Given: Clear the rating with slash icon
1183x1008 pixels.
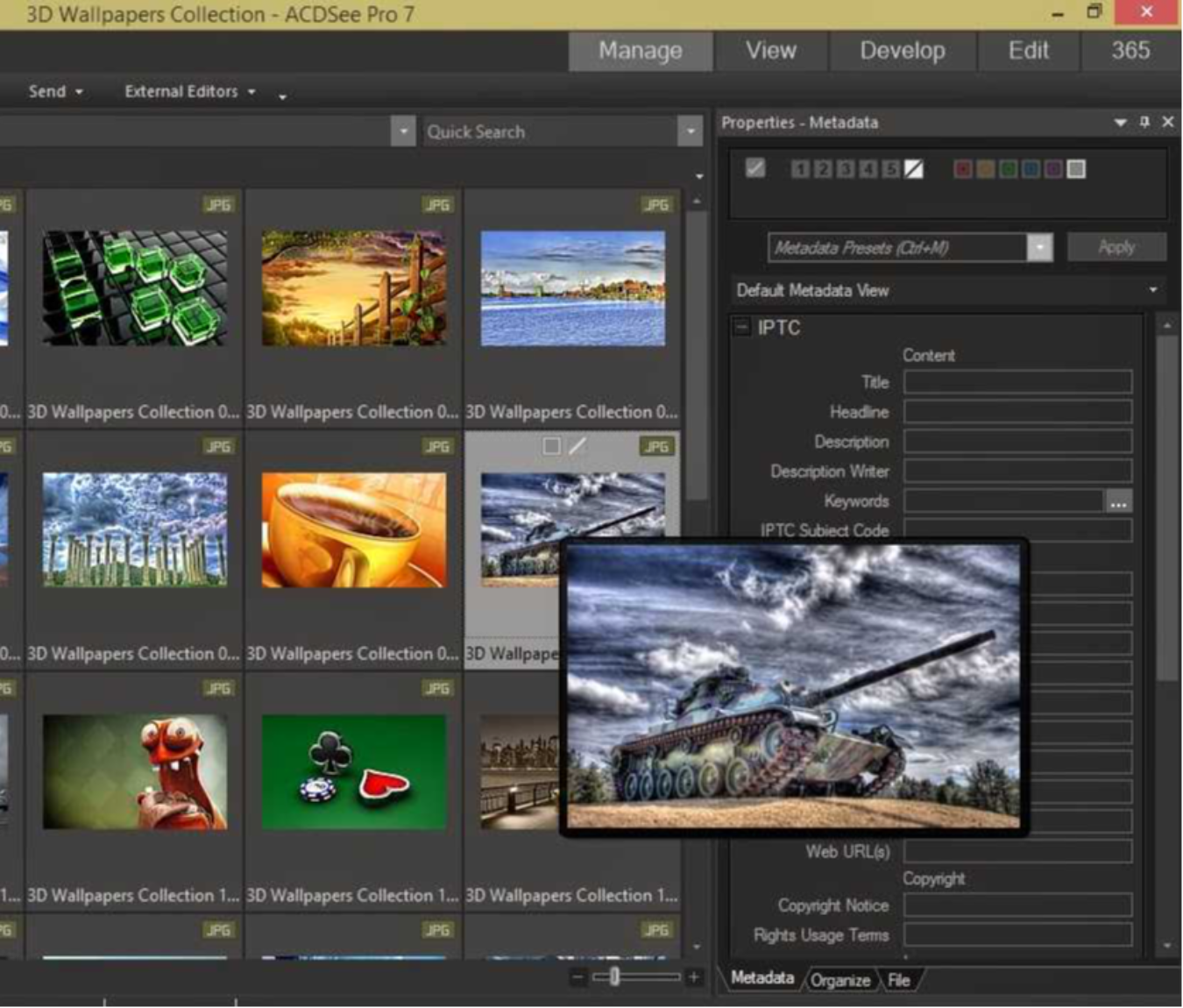Looking at the screenshot, I should pos(913,169).
